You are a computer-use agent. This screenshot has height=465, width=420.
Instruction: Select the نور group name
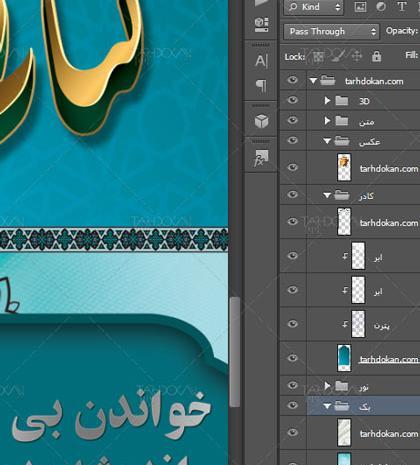point(364,387)
